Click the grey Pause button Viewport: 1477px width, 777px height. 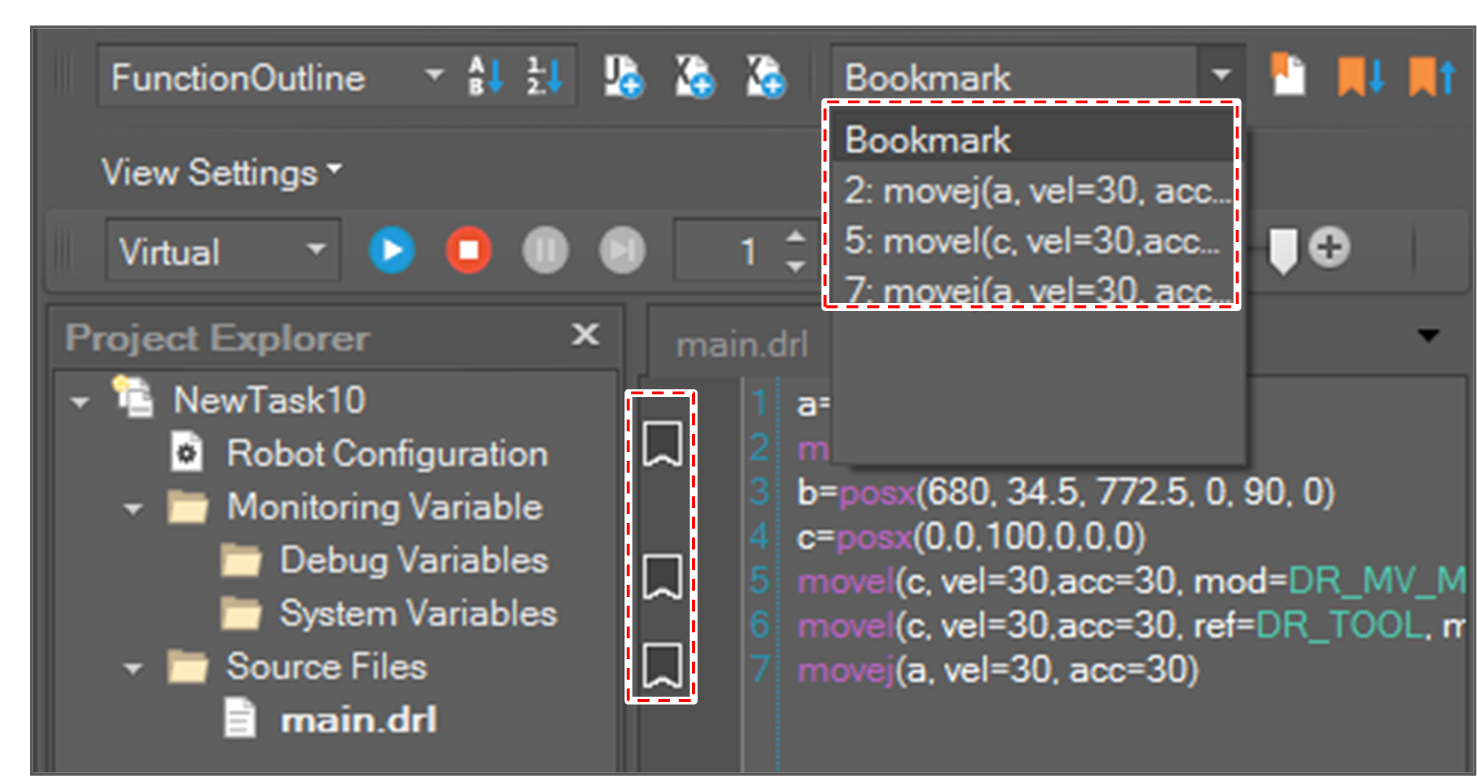pos(545,250)
